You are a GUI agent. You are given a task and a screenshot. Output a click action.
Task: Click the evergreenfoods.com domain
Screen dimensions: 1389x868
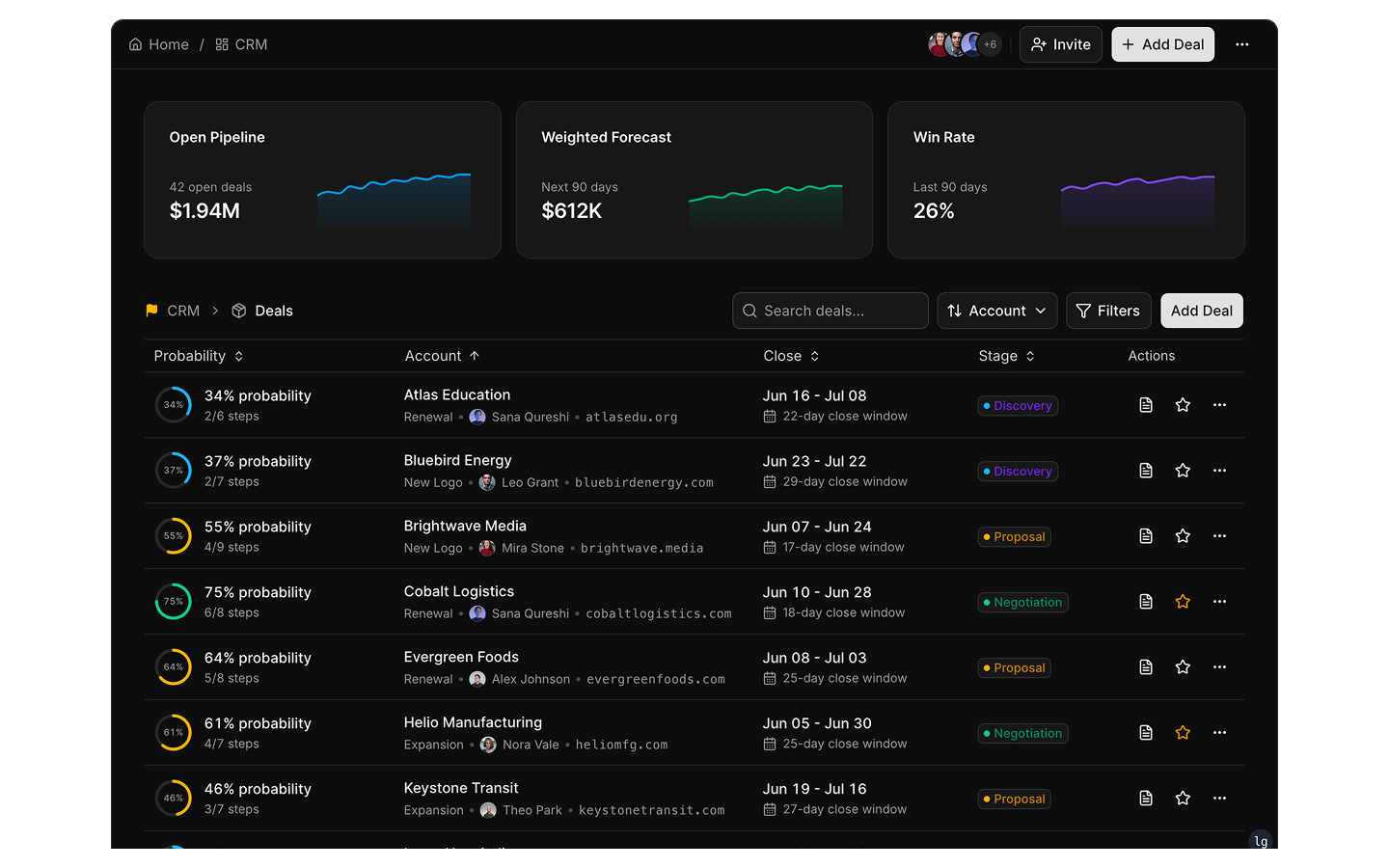656,679
